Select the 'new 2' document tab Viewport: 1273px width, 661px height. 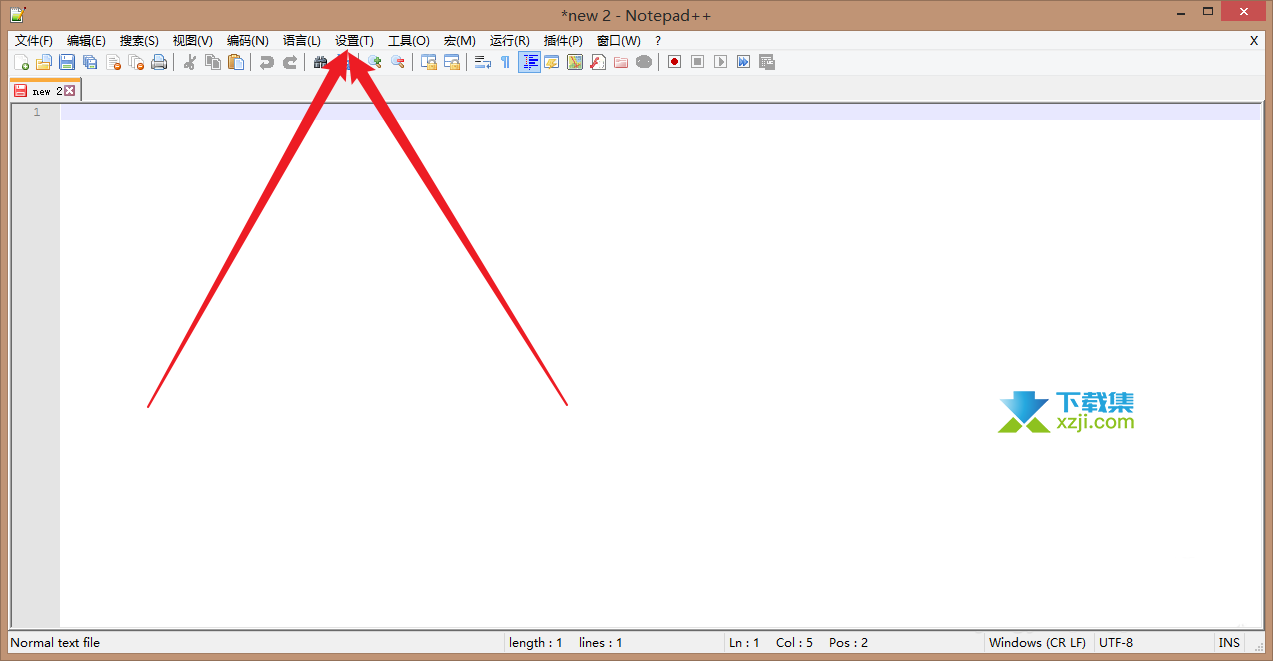click(x=44, y=91)
